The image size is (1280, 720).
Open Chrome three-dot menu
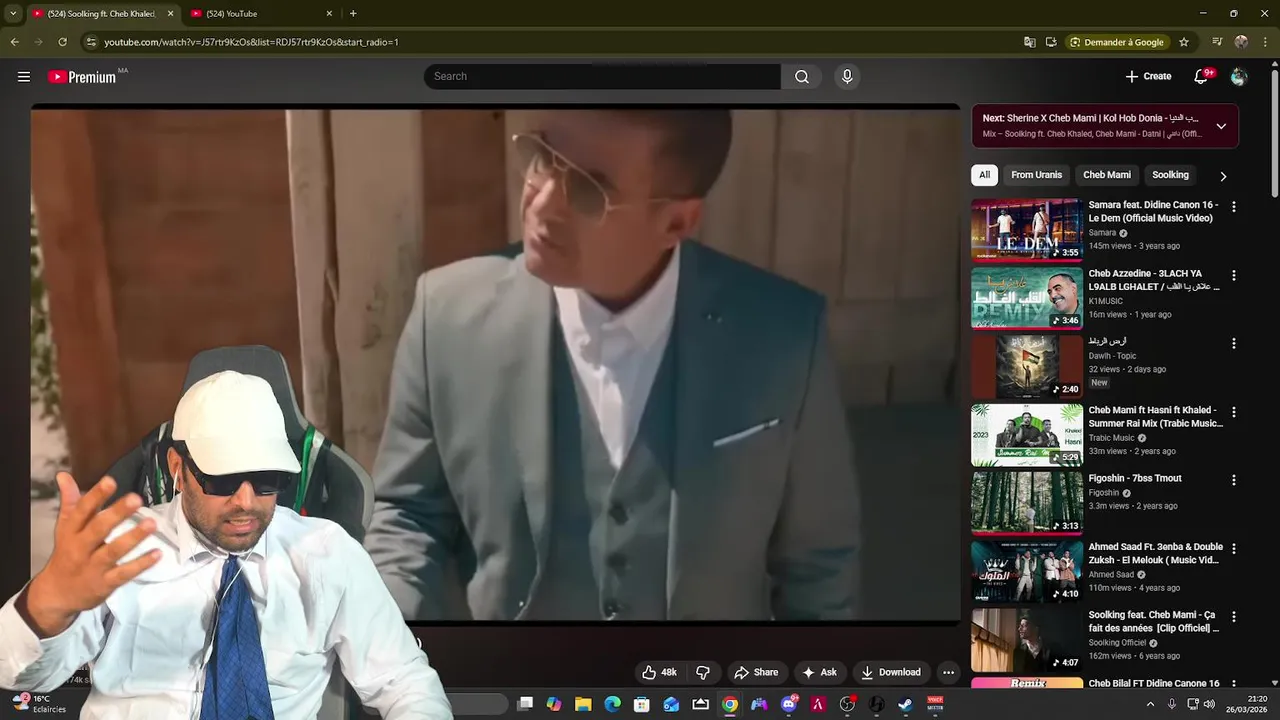coord(1266,42)
